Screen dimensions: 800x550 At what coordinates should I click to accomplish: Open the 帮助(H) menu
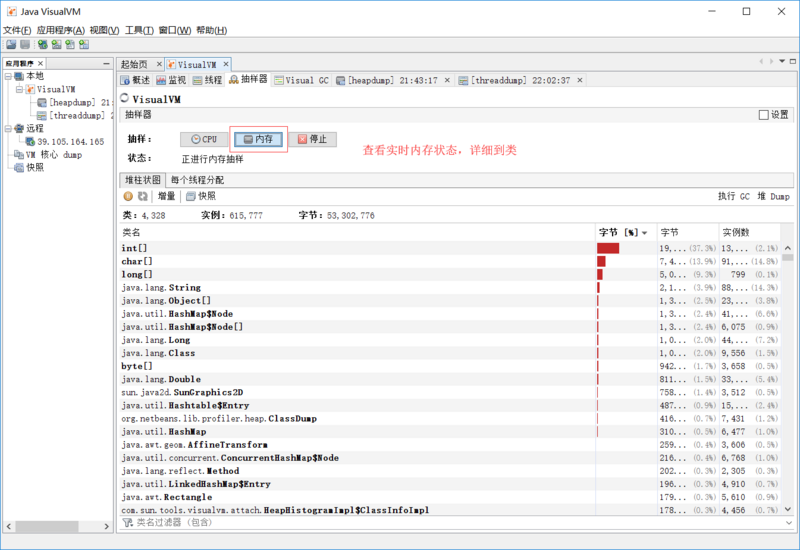pos(211,30)
